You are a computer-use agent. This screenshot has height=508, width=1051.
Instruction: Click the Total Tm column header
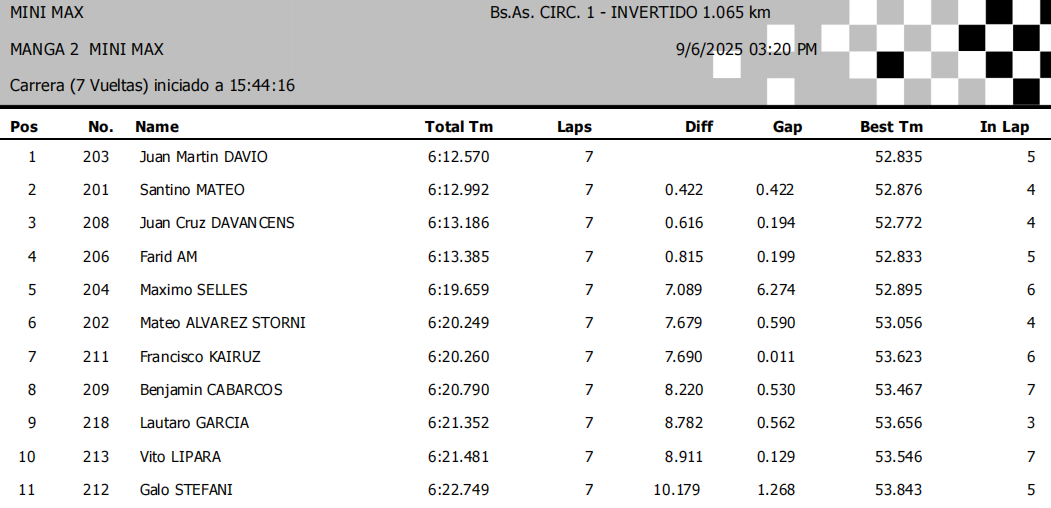[459, 127]
